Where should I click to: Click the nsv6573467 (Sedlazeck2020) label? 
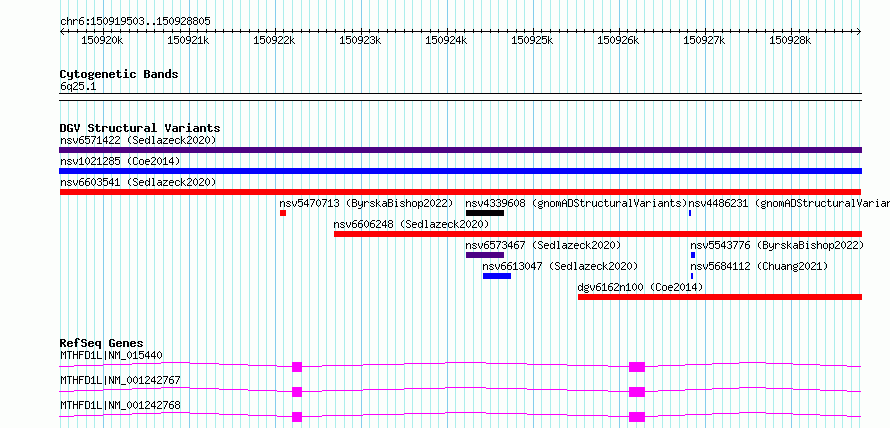pos(543,245)
